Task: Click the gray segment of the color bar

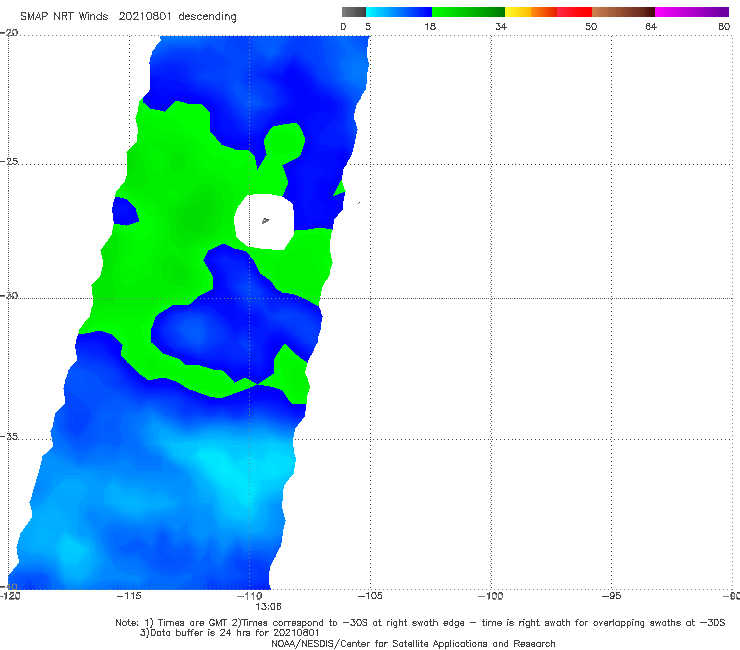Action: click(x=353, y=12)
